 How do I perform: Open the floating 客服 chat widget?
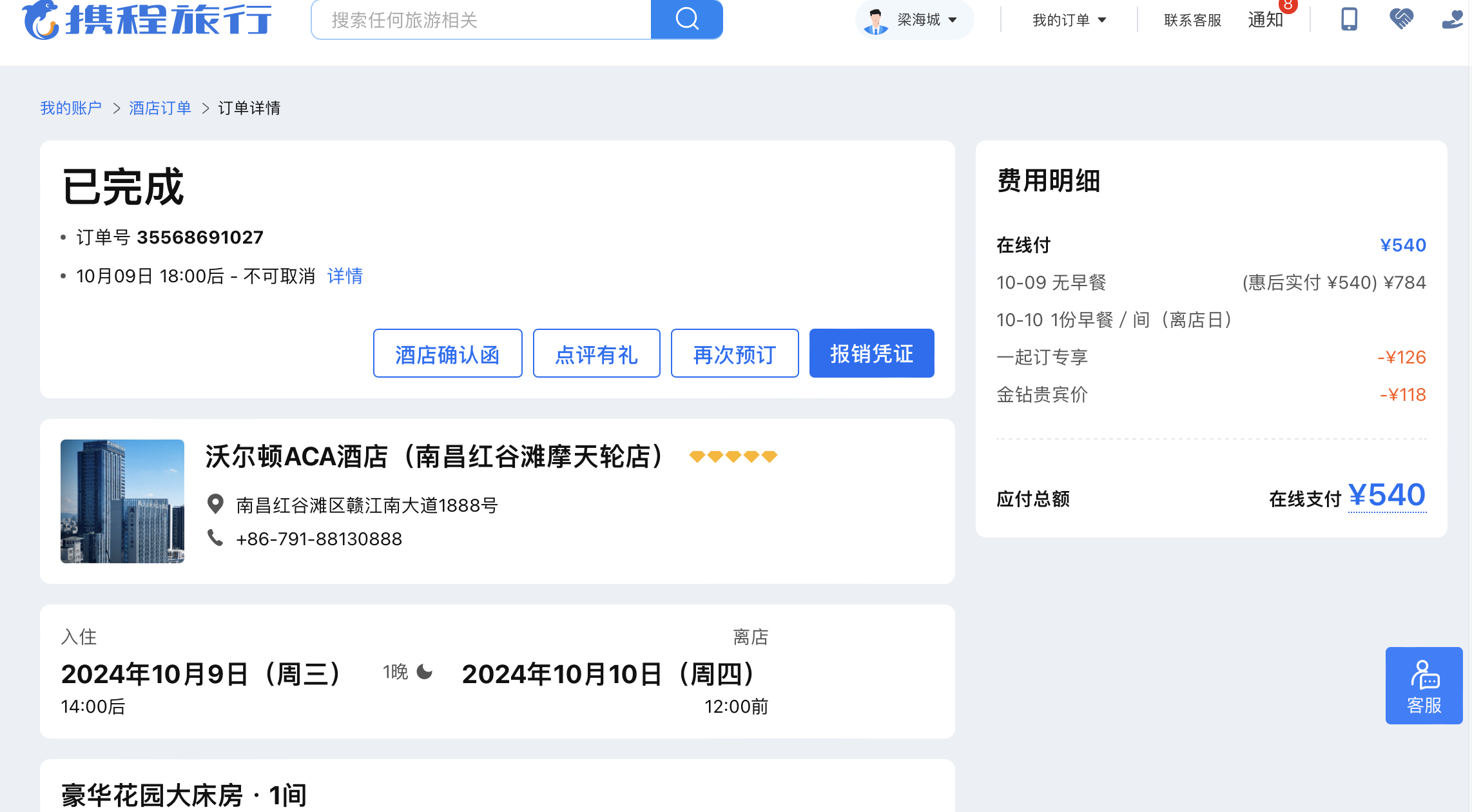coord(1424,686)
